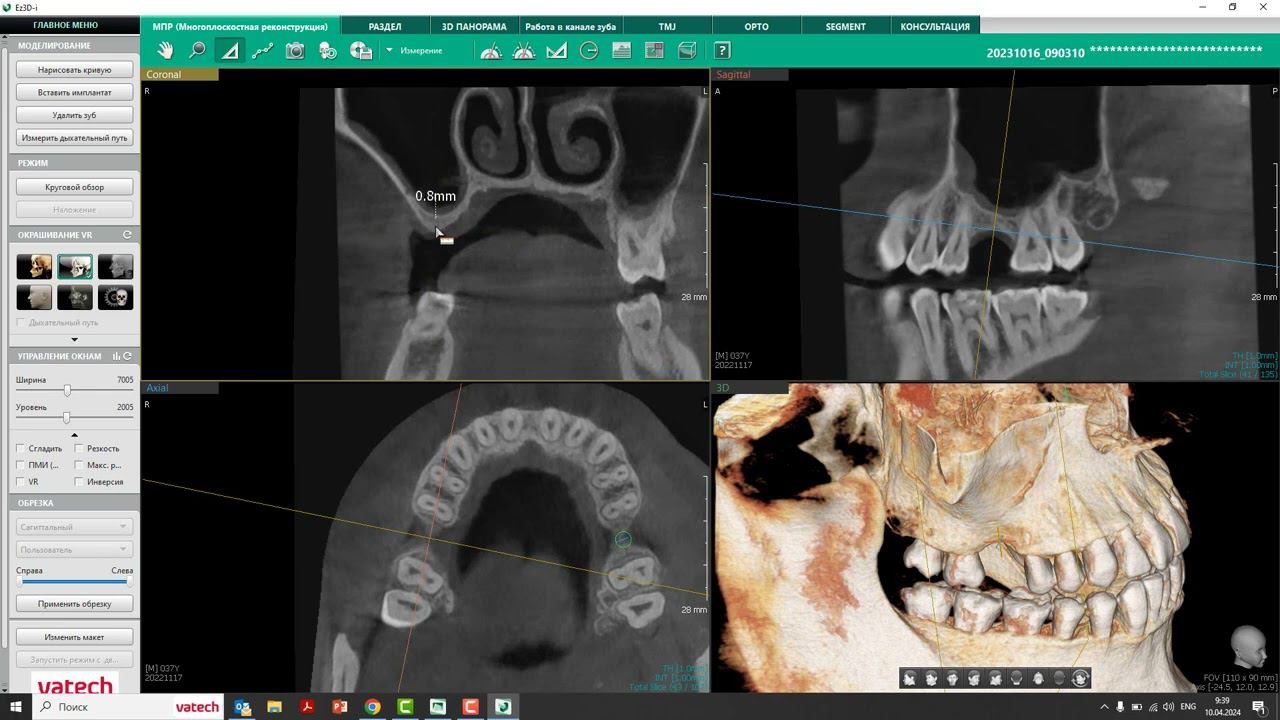
Task: Select the magnifier zoom tool
Action: 197,51
